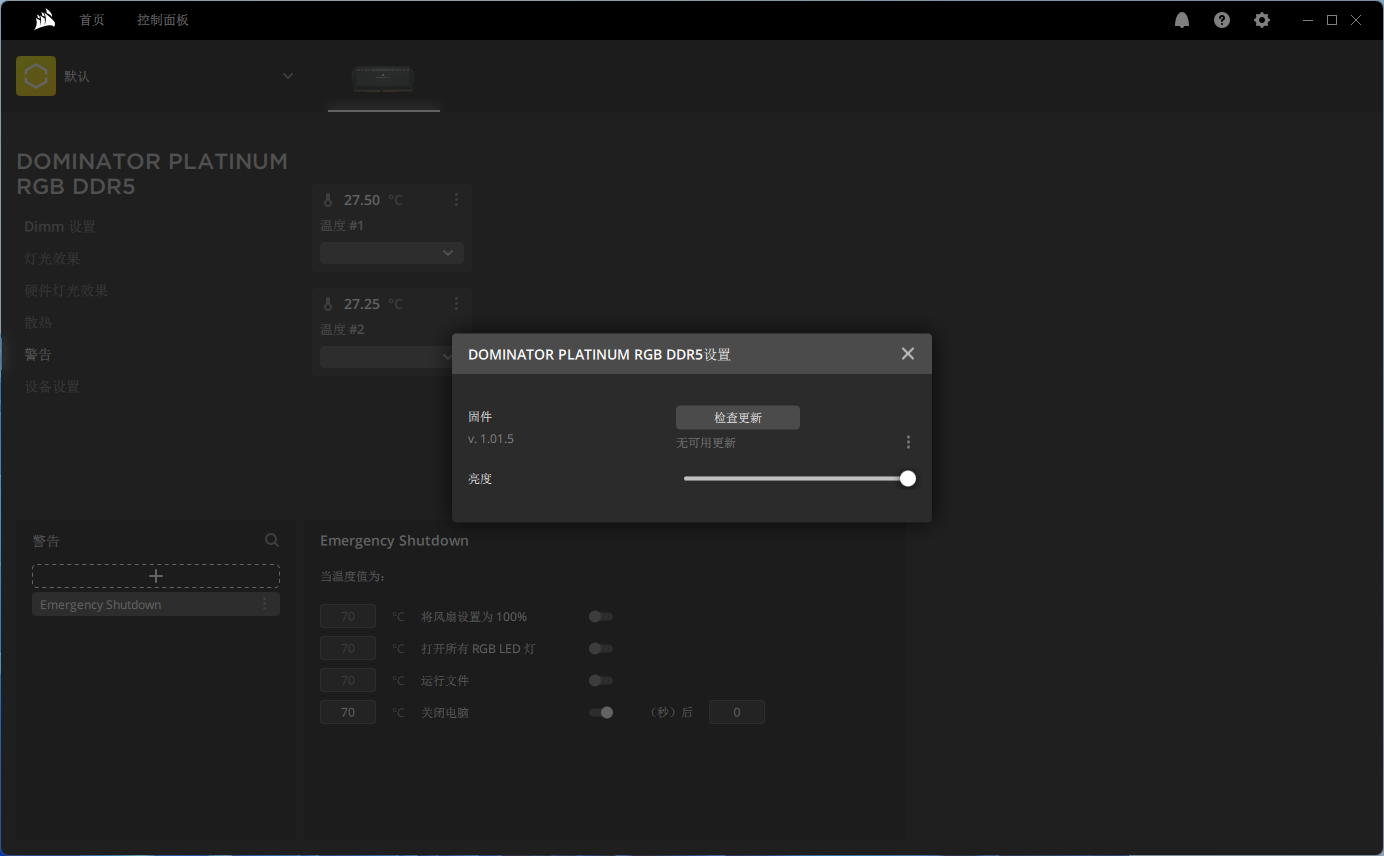Open the dropdown under 温度 #1
The height and width of the screenshot is (856, 1384).
pos(391,253)
